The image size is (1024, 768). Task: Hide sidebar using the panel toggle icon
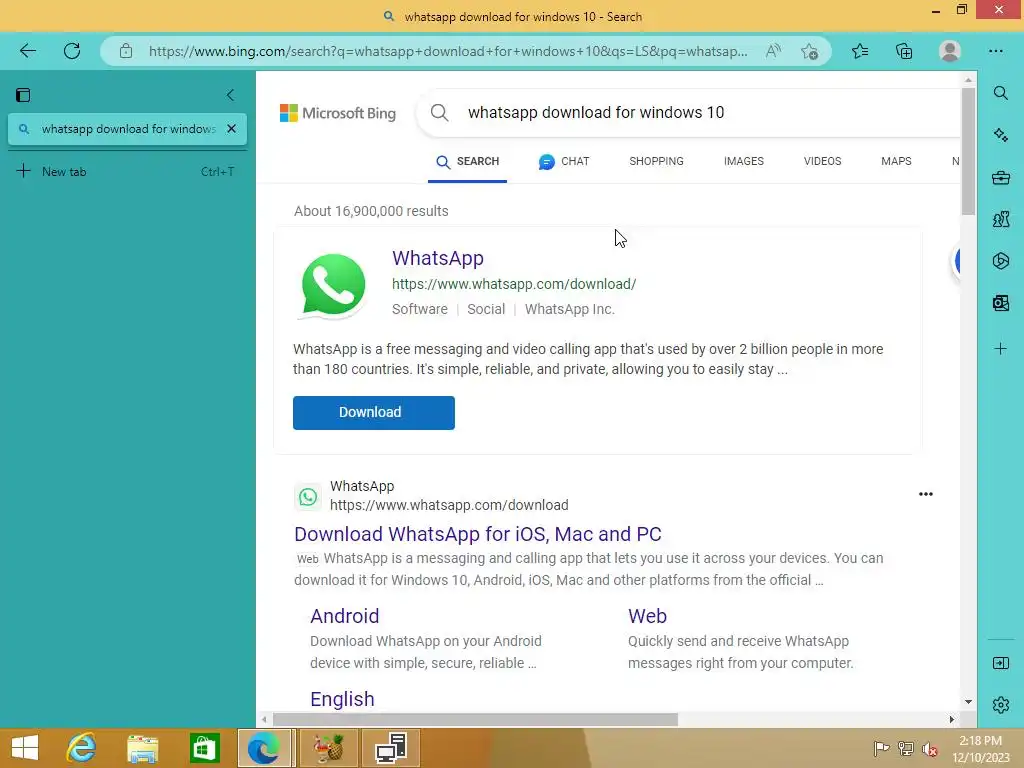tap(1000, 663)
